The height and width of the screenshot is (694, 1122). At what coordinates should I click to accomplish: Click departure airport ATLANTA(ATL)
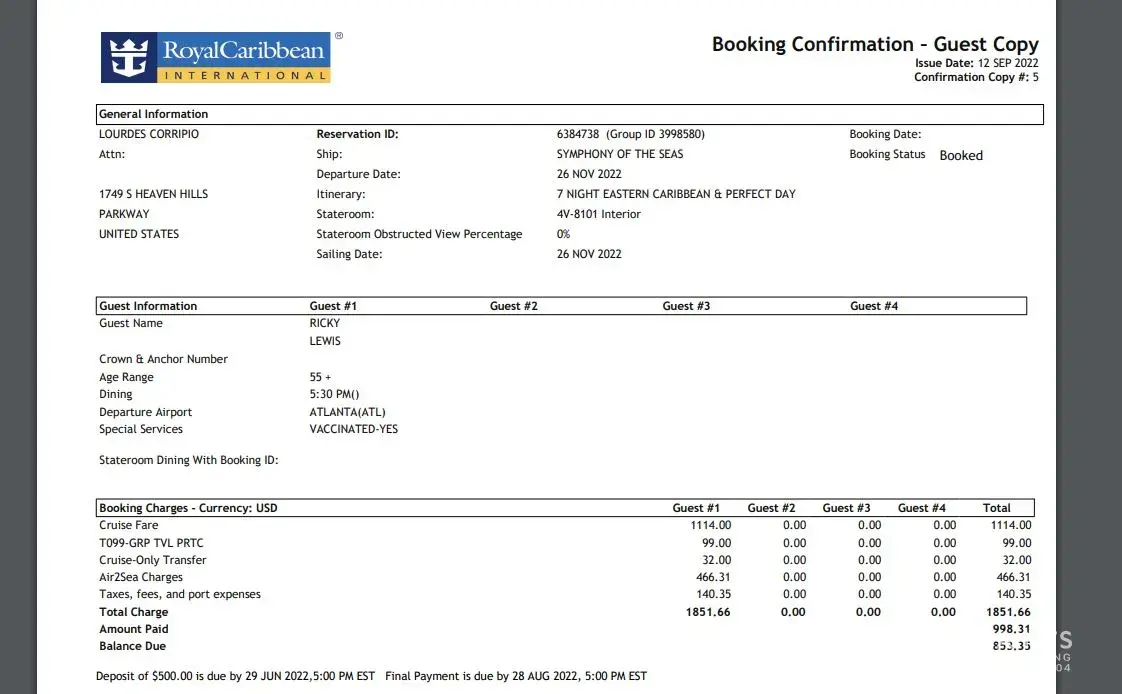pos(347,412)
